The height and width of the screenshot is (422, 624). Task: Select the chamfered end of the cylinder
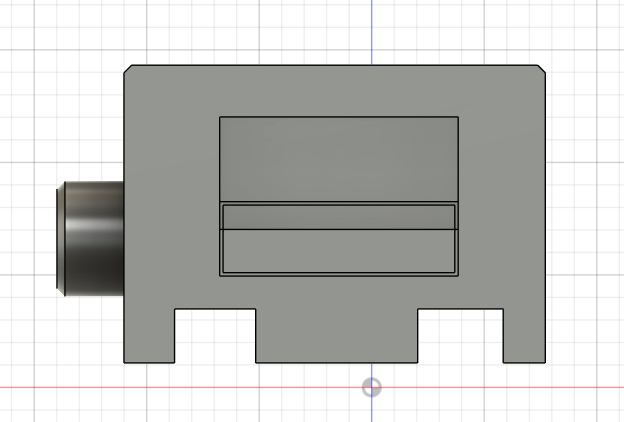pyautogui.click(x=60, y=239)
